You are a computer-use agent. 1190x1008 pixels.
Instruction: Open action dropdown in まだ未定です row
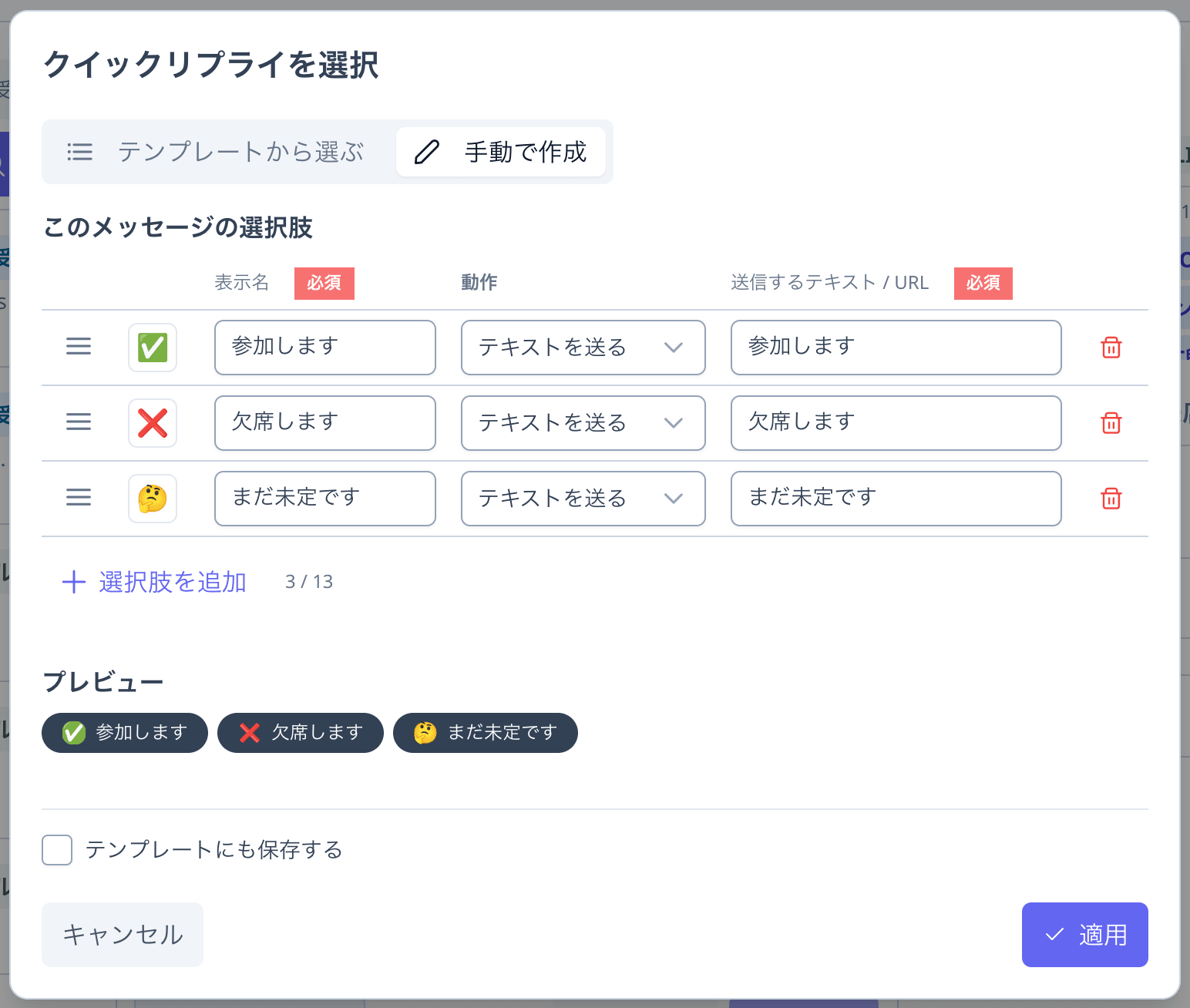[583, 499]
